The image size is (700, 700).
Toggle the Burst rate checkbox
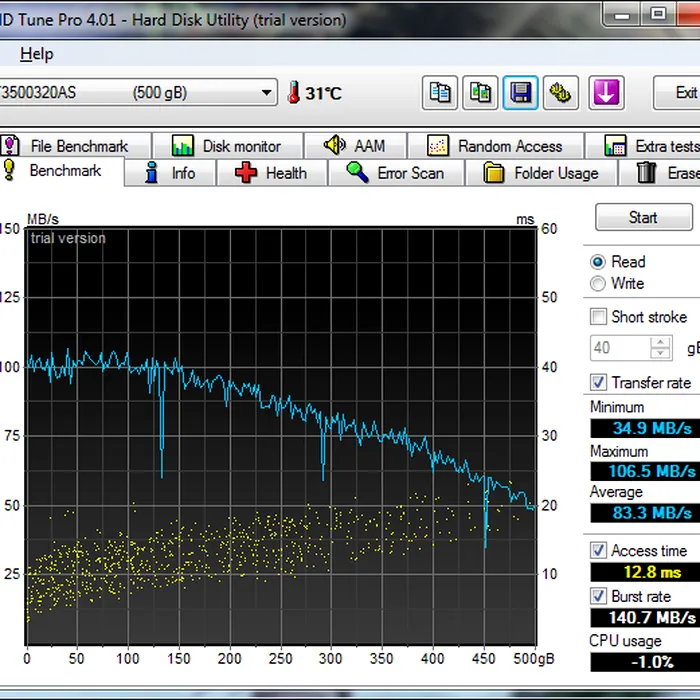(x=598, y=596)
